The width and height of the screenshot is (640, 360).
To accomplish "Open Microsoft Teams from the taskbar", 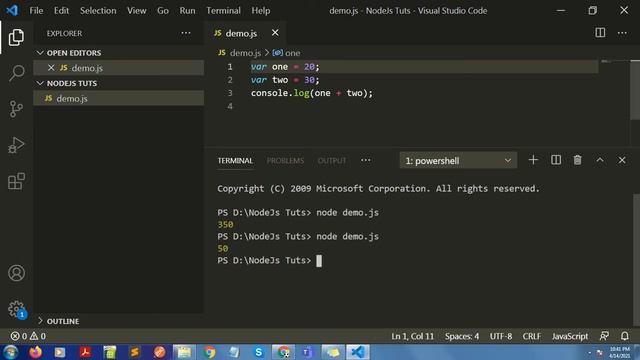I will [x=307, y=352].
